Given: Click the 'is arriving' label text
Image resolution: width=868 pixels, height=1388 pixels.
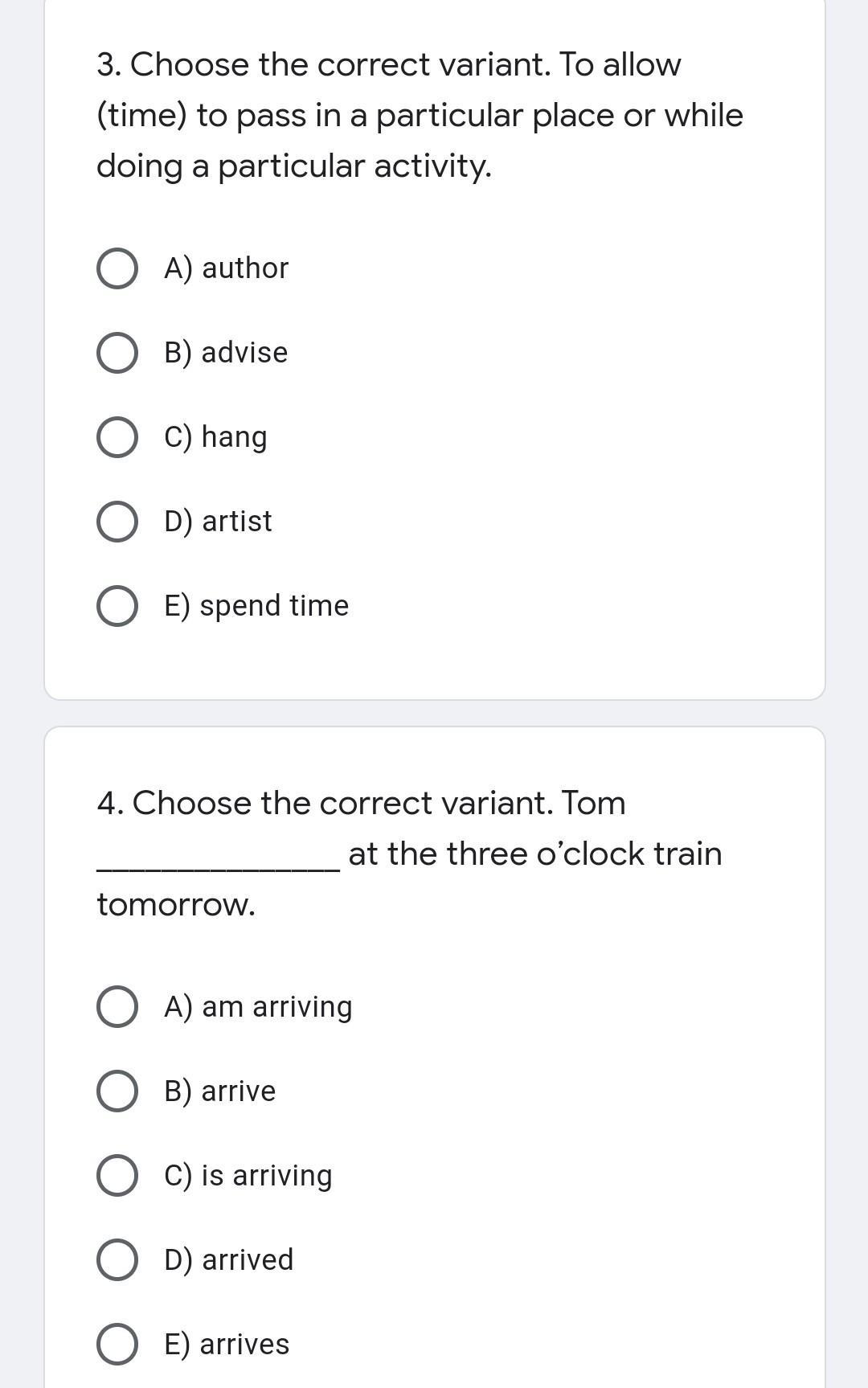Looking at the screenshot, I should click(x=266, y=1176).
